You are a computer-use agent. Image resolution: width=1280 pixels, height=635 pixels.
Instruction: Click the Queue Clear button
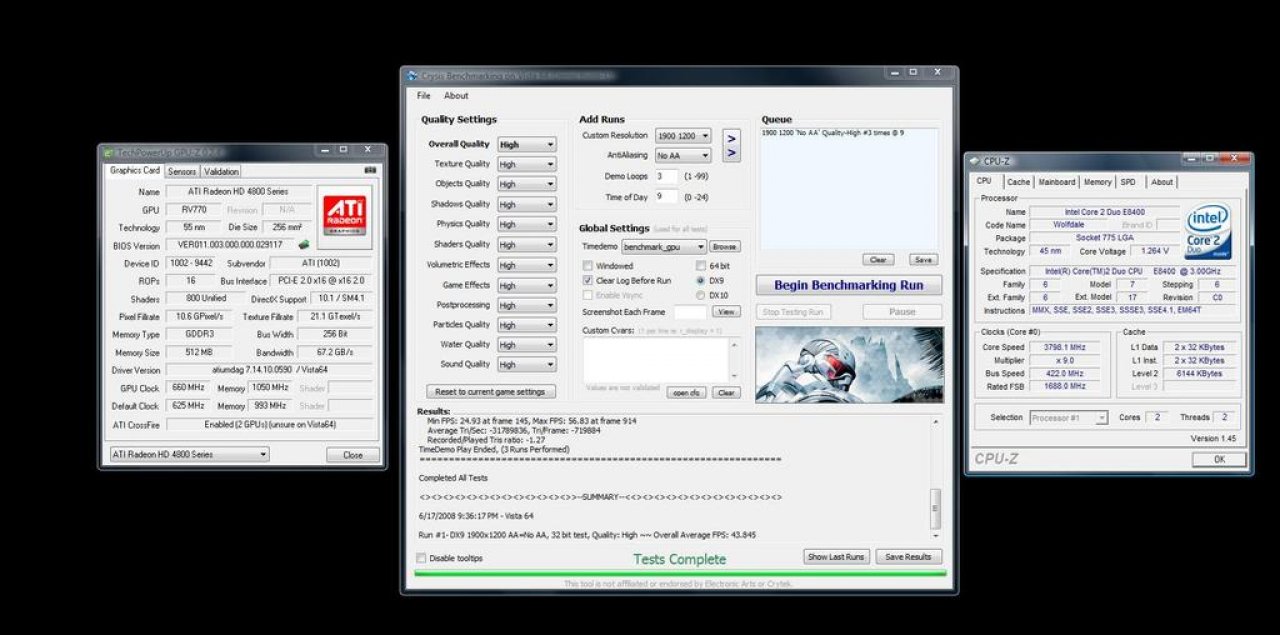(878, 260)
